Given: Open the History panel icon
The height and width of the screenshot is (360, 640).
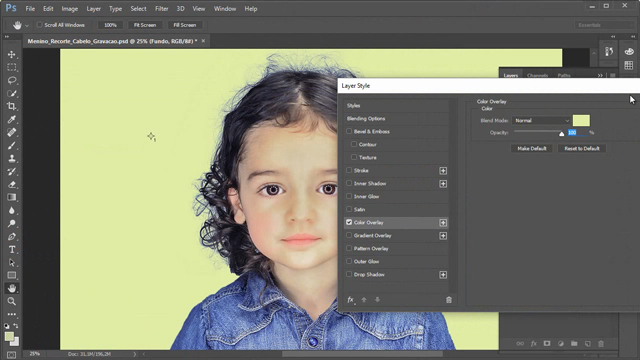Looking at the screenshot, I should (x=609, y=51).
